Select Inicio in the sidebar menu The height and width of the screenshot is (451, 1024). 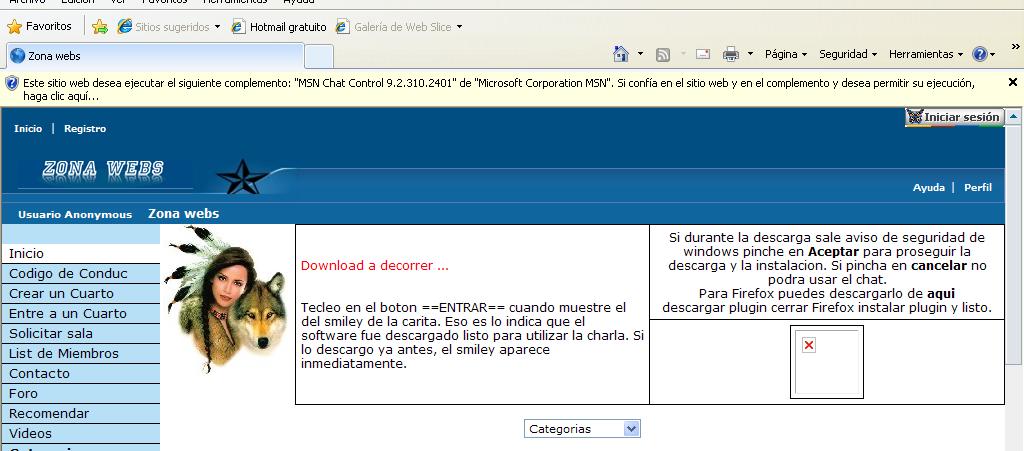tap(81, 254)
